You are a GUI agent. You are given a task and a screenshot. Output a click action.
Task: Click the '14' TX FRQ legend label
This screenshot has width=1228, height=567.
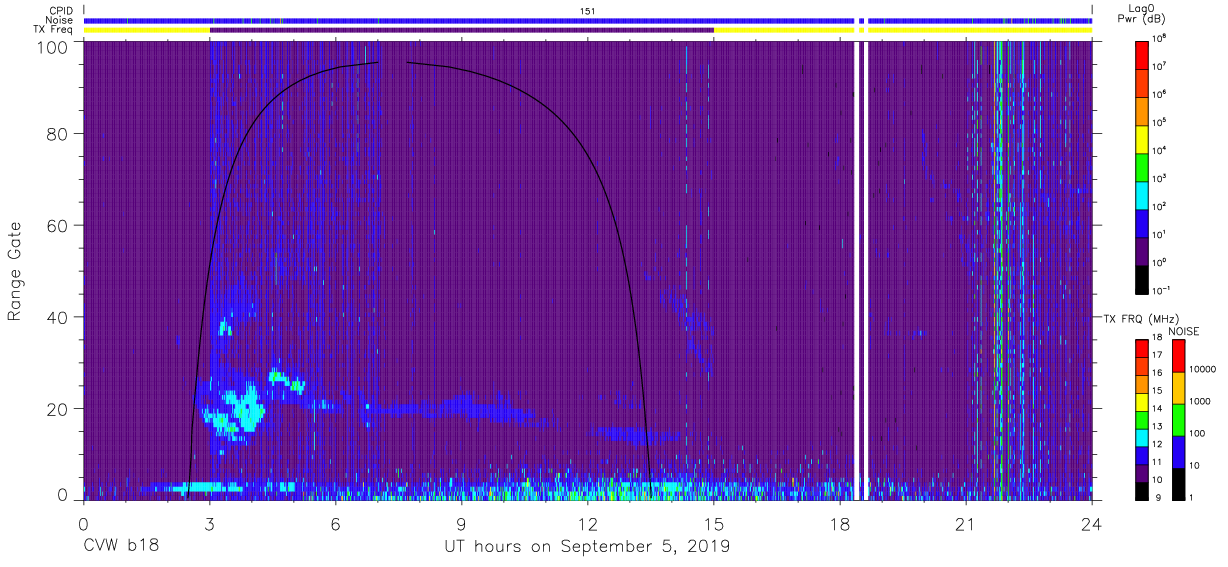pos(1158,408)
